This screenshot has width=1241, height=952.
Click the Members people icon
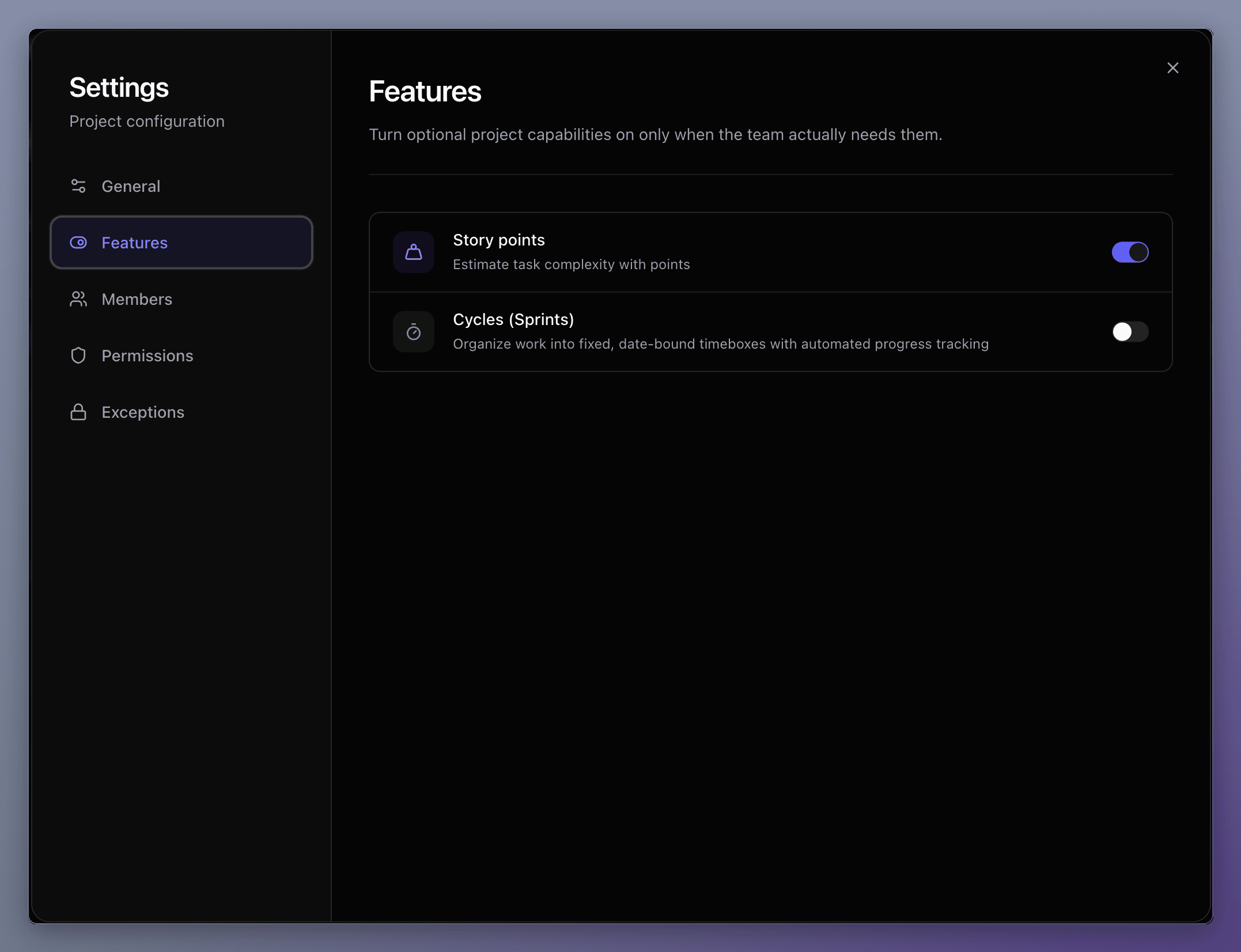click(x=78, y=299)
